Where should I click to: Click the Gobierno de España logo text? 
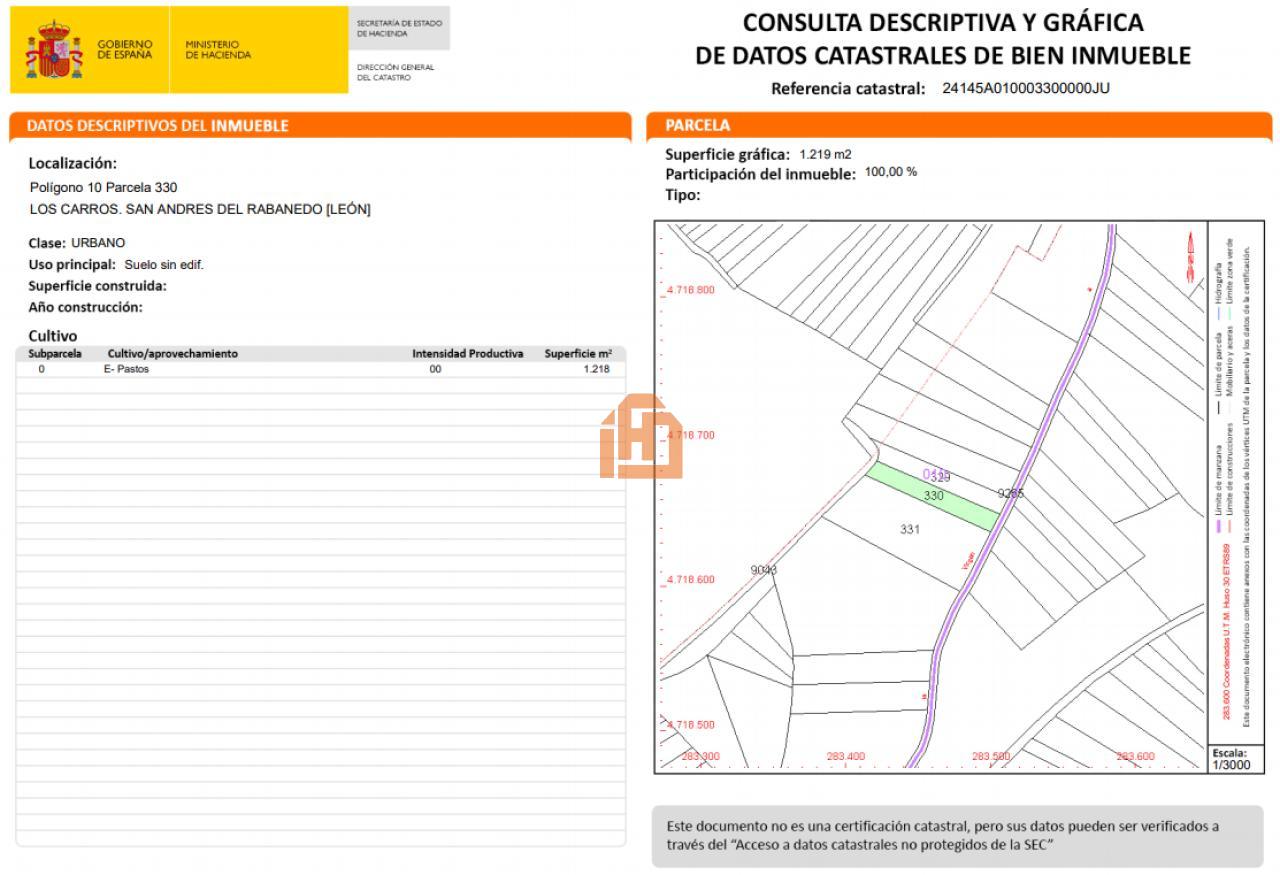point(125,49)
